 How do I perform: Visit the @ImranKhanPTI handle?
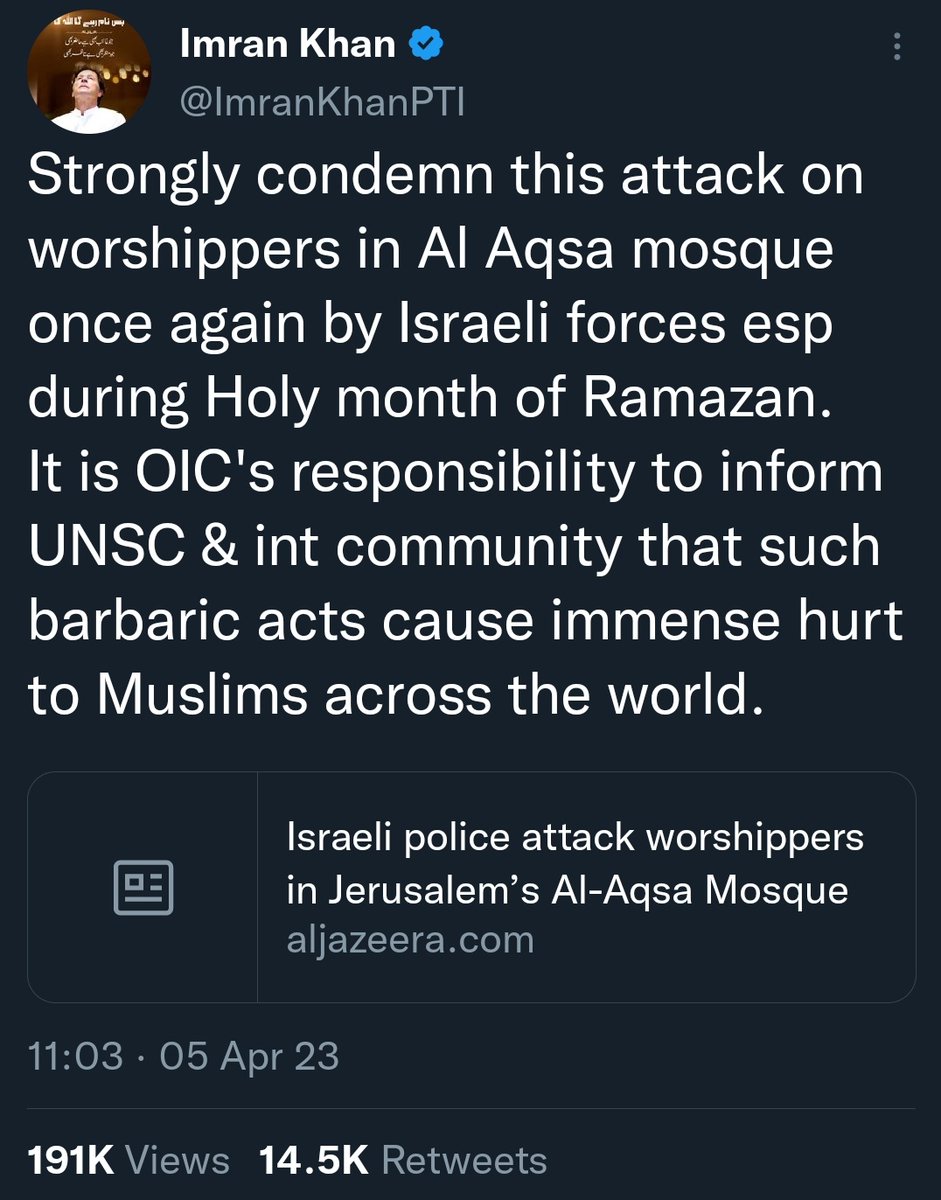click(323, 102)
